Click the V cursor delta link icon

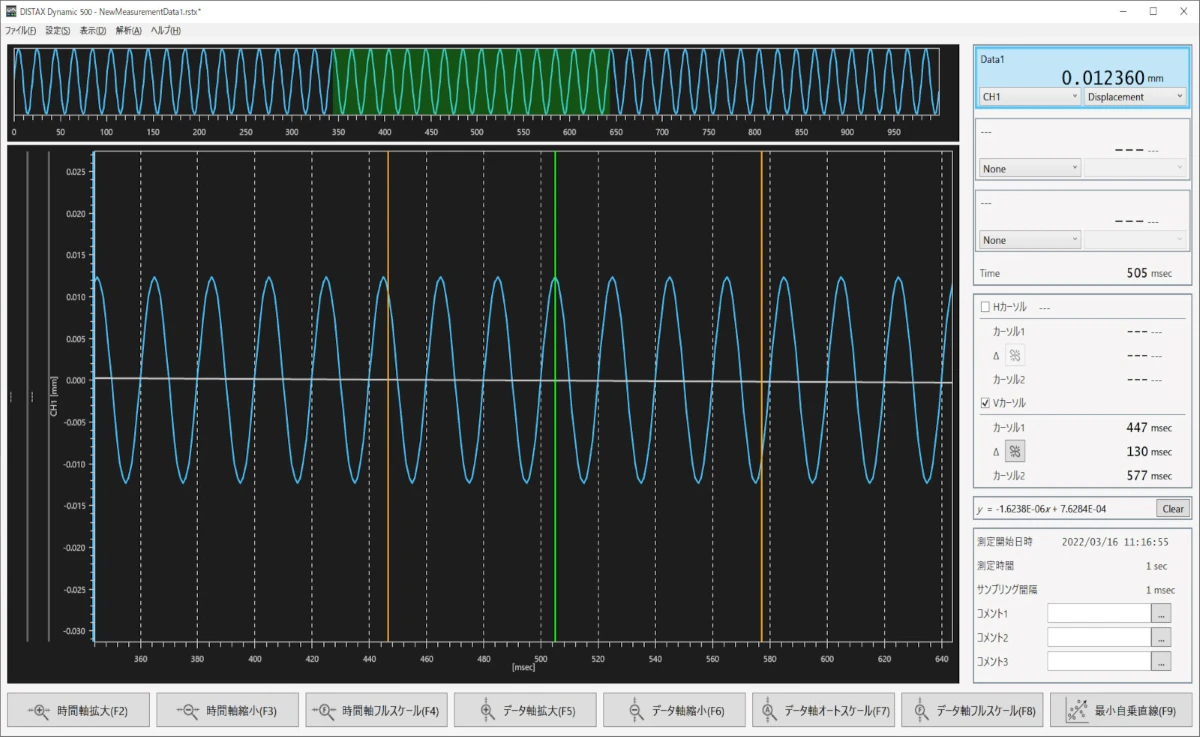[1015, 451]
